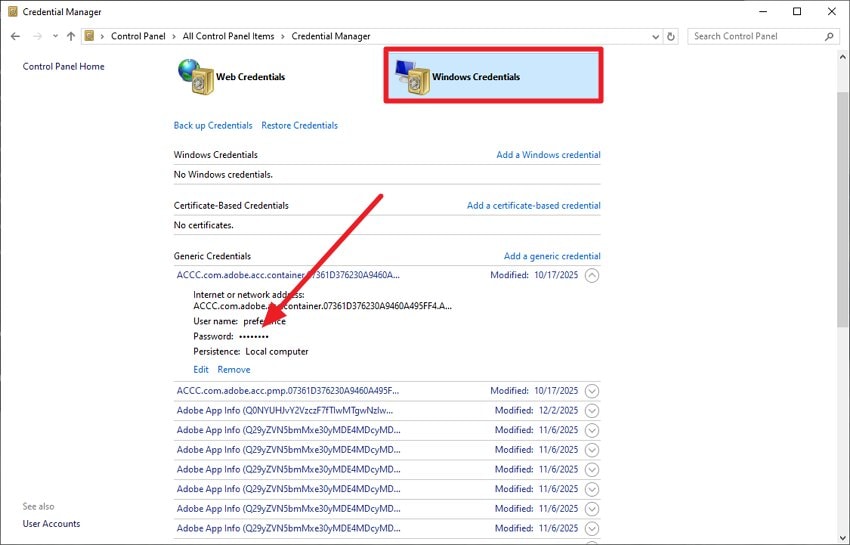Image resolution: width=850 pixels, height=545 pixels.
Task: Click ACCC.com.adobe.acc.pmp credential name
Action: click(x=287, y=390)
